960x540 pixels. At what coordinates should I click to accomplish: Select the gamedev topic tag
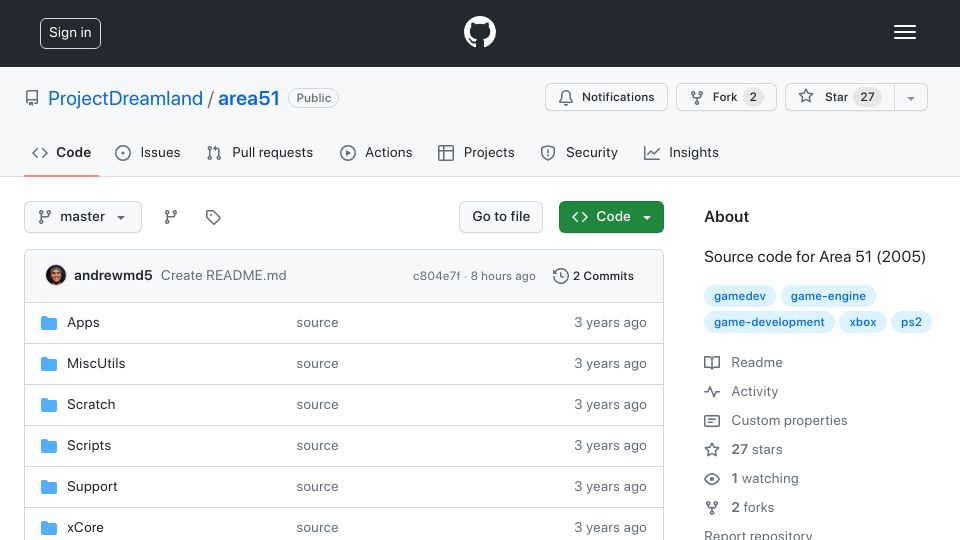[x=740, y=296]
